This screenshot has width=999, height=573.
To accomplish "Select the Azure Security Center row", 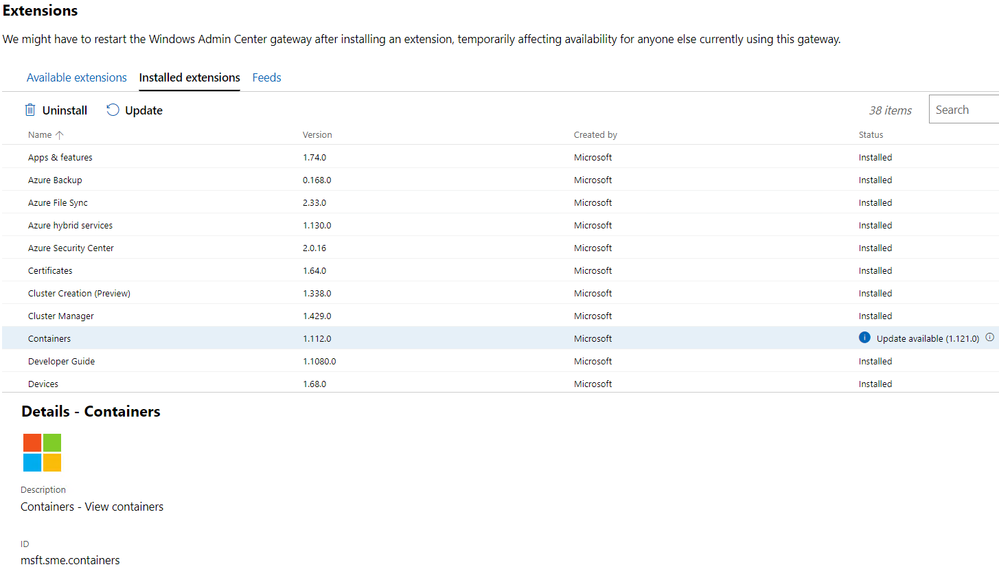I will (500, 248).
